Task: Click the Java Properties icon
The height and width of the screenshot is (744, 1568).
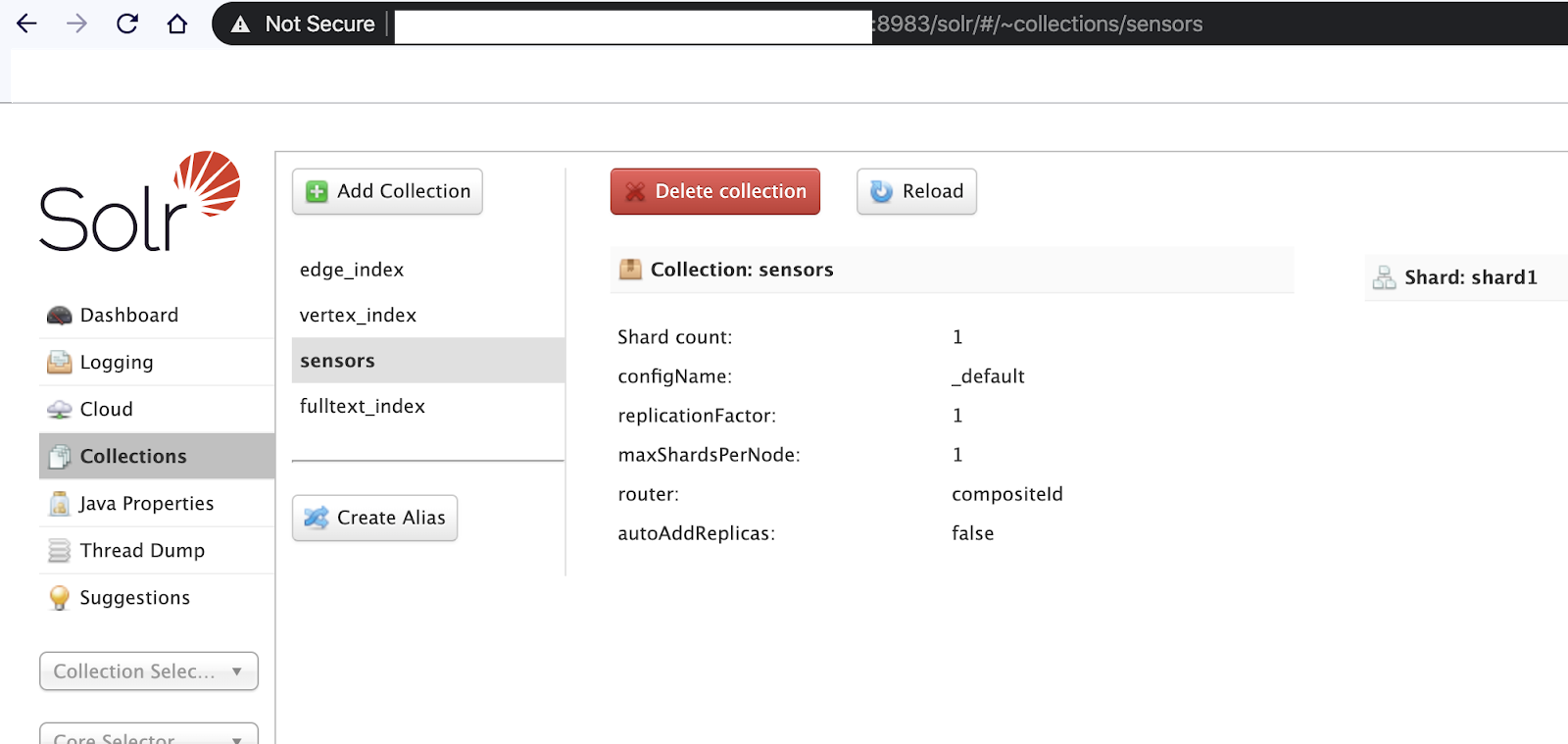Action: click(60, 504)
